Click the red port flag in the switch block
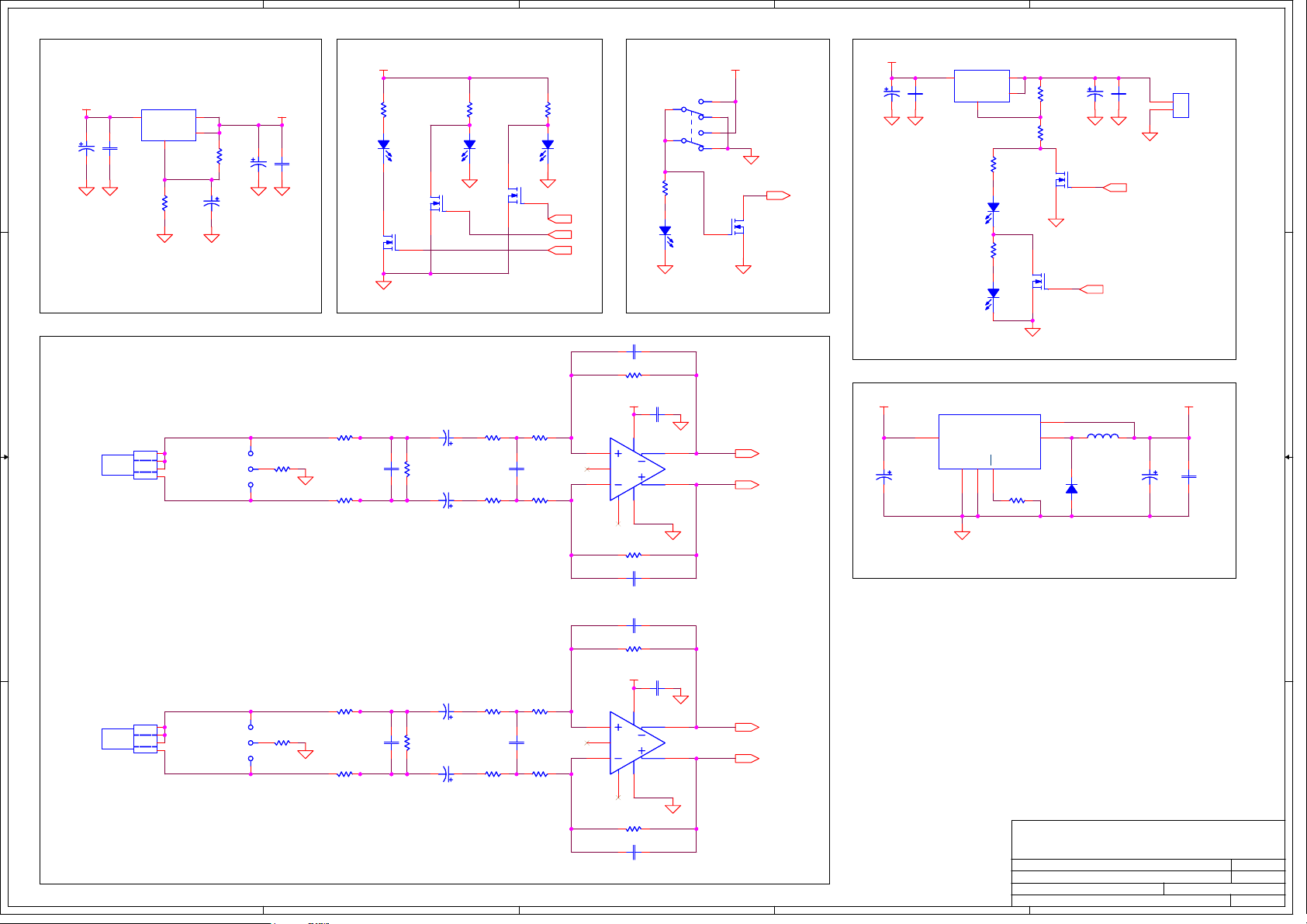The height and width of the screenshot is (924, 1307). (778, 196)
